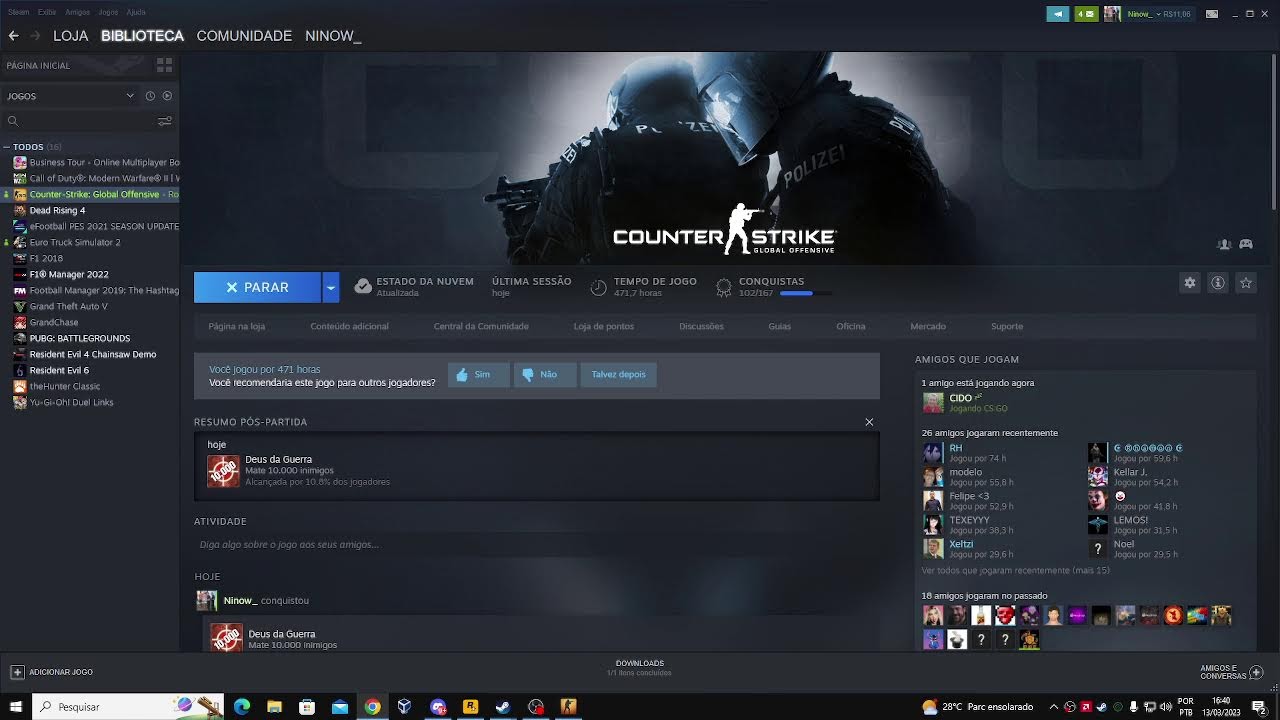The width and height of the screenshot is (1280, 720).
Task: Open game settings gear icon
Action: pyautogui.click(x=1190, y=283)
